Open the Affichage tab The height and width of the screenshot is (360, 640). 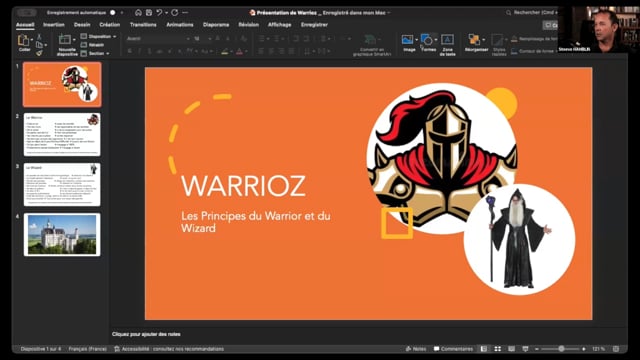280,25
